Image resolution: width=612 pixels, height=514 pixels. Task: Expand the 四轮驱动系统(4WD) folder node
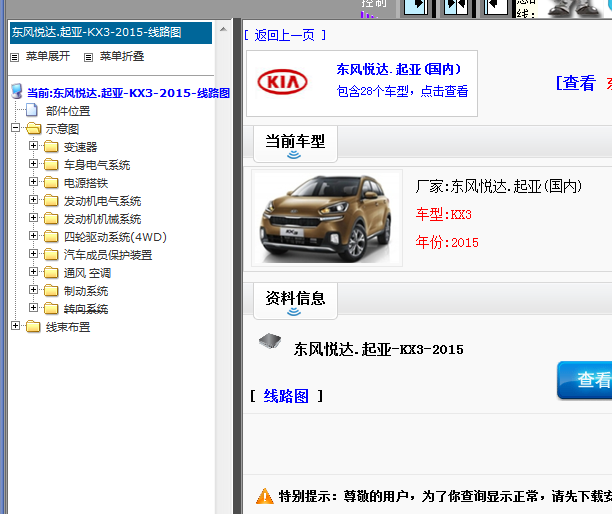pyautogui.click(x=34, y=235)
